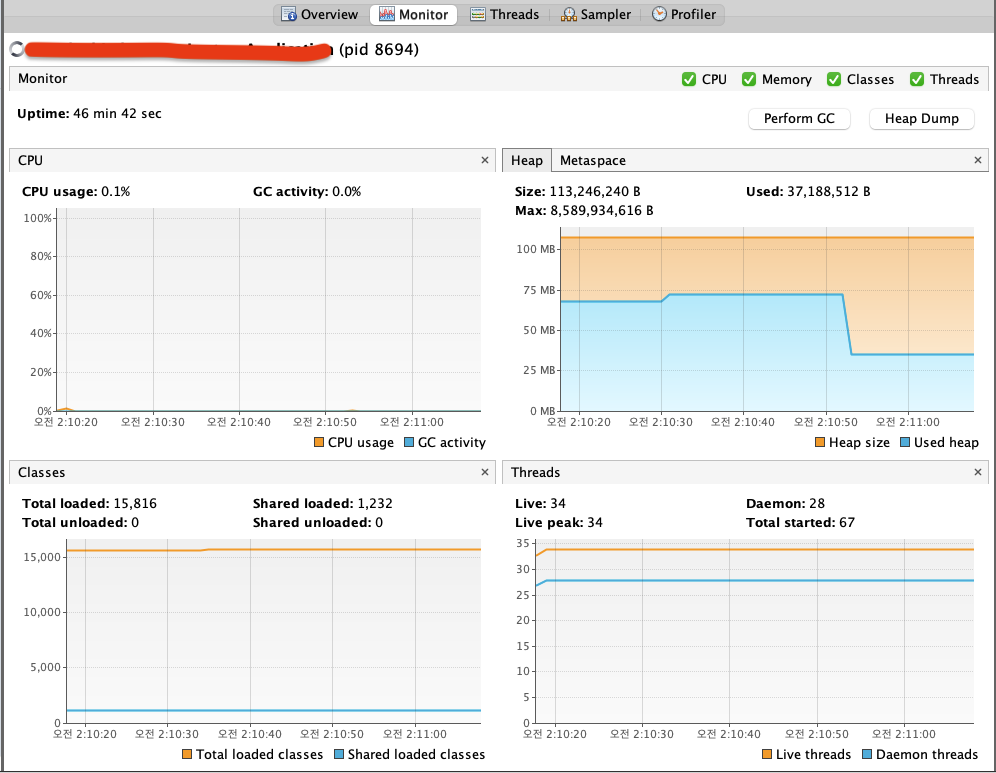This screenshot has width=996, height=773.
Task: Click the Monitor tab chart icon
Action: point(386,14)
